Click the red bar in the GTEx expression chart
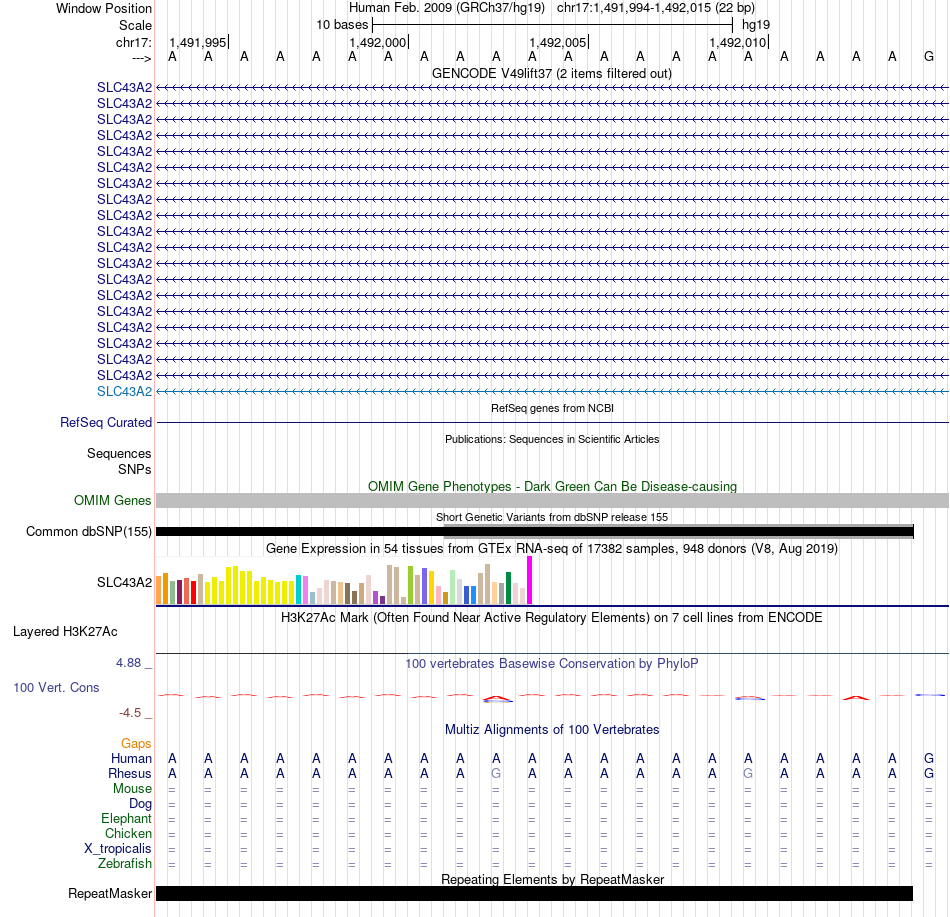Image resolution: width=950 pixels, height=917 pixels. tap(193, 592)
